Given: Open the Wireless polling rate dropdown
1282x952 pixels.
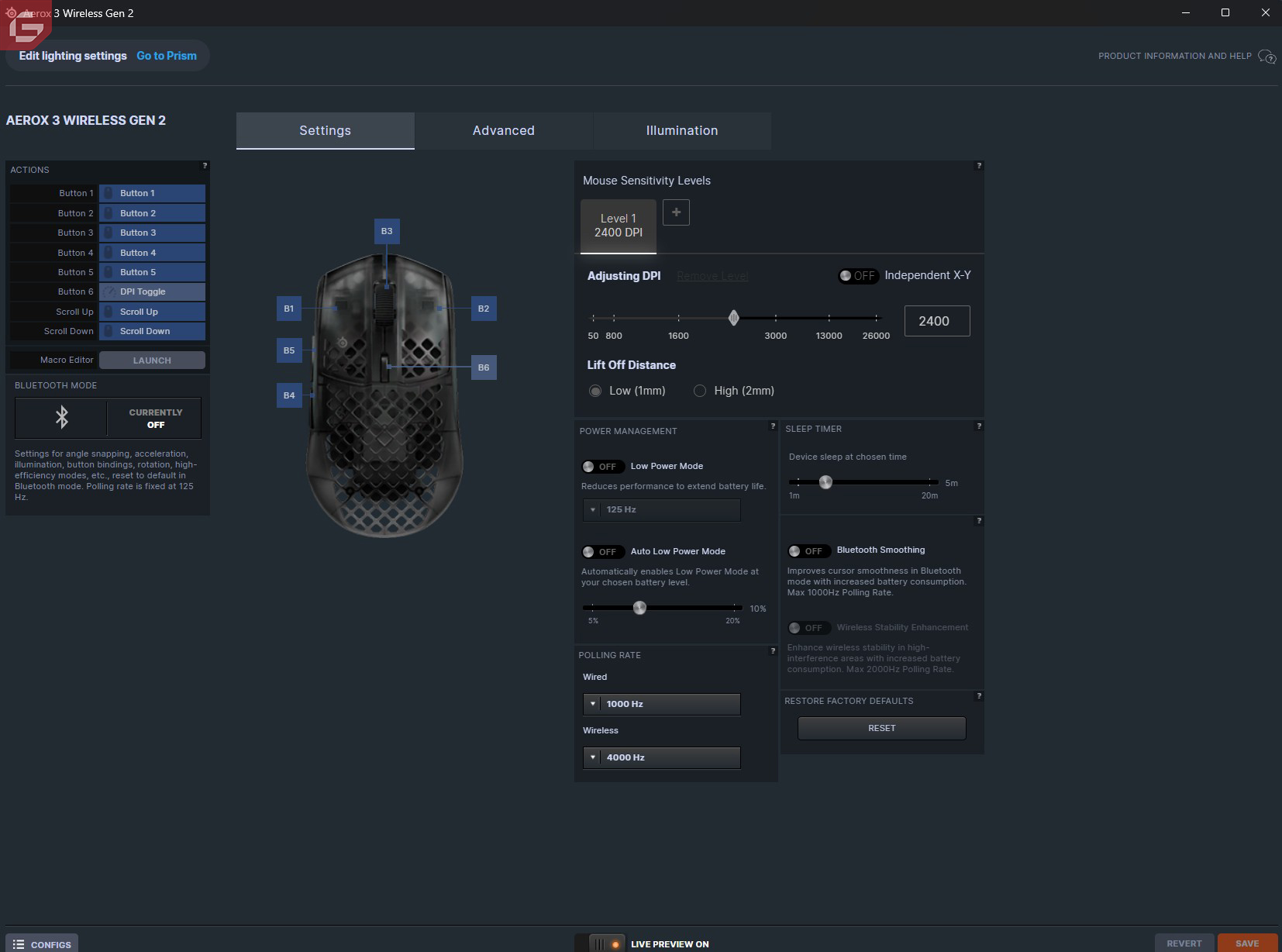Looking at the screenshot, I should pyautogui.click(x=663, y=757).
